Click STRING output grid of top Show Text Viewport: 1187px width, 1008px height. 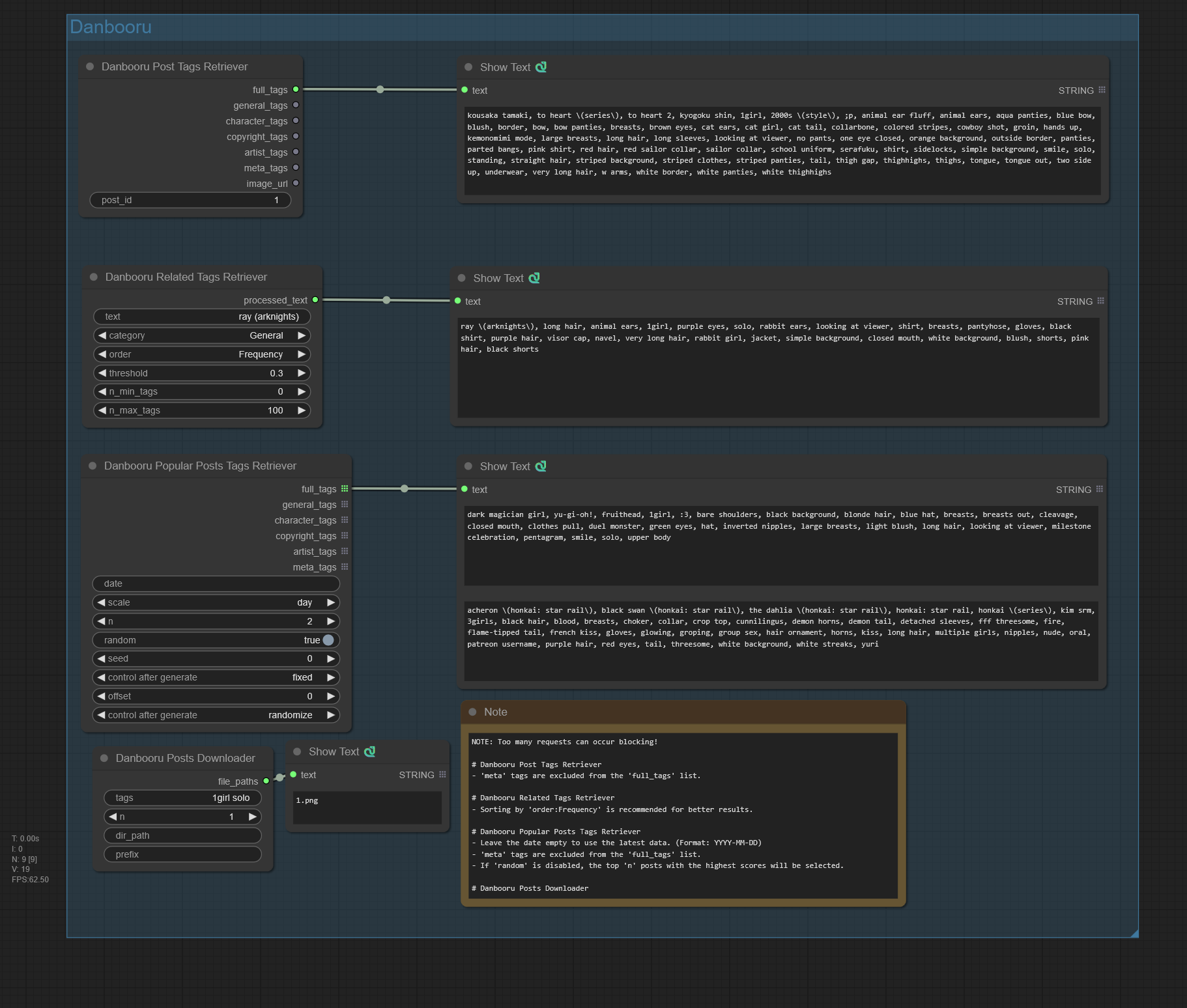point(1102,90)
